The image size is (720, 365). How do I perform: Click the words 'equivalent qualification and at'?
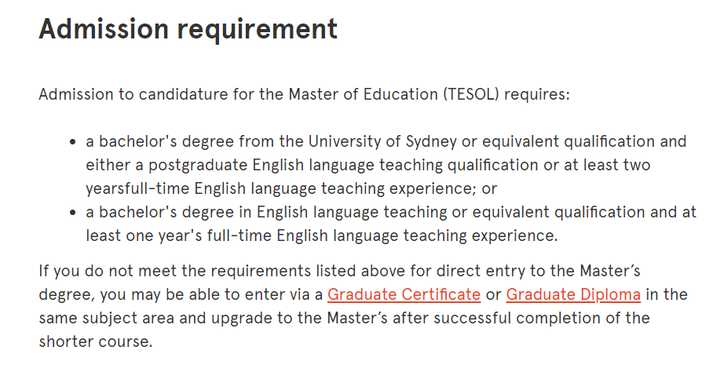(584, 212)
